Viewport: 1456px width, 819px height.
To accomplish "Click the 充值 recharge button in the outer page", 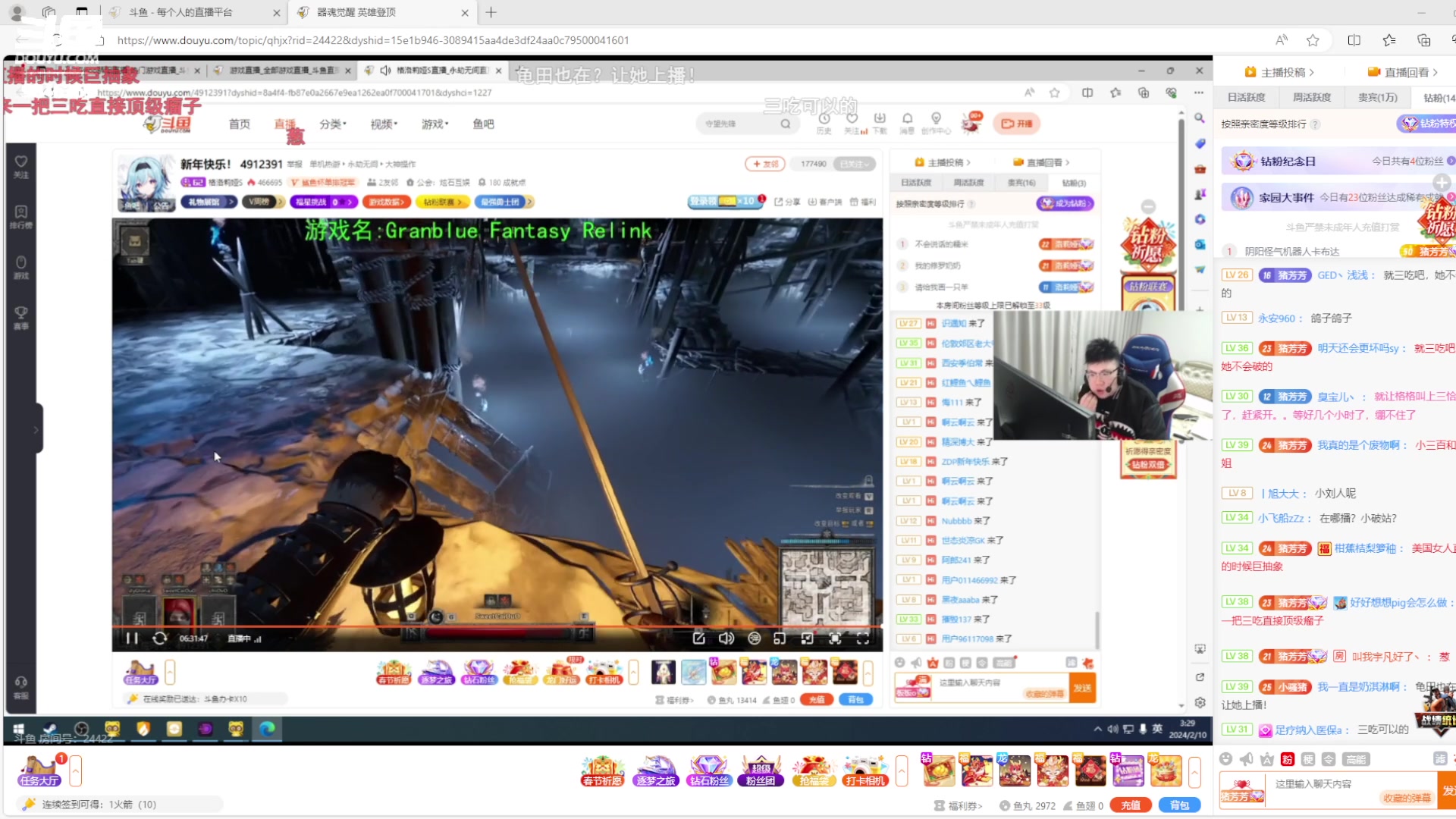I will tap(1130, 805).
